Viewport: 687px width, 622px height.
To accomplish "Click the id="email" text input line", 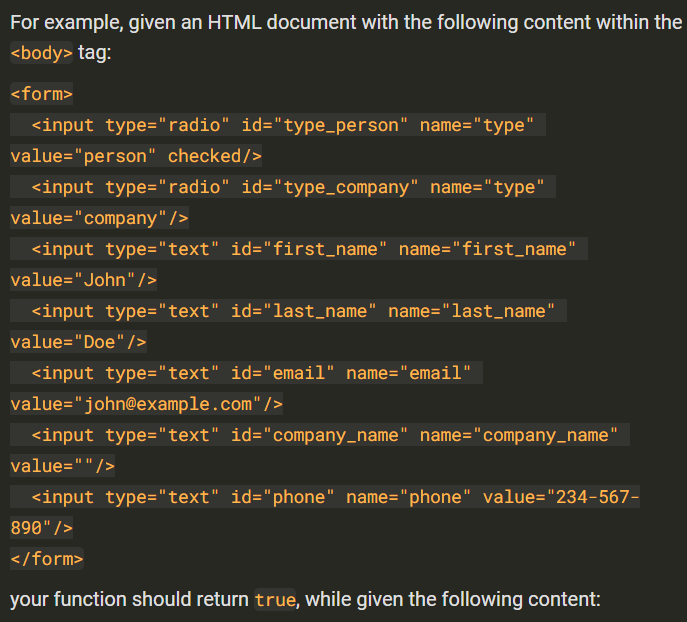I will tap(246, 373).
